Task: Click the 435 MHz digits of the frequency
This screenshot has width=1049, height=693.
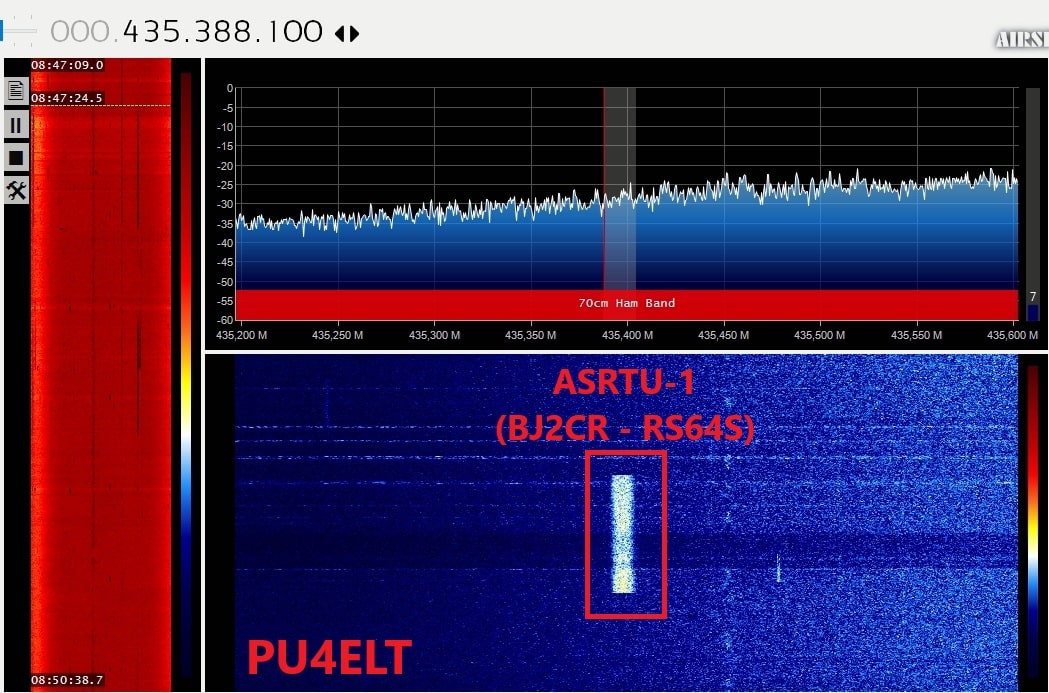Action: 153,32
